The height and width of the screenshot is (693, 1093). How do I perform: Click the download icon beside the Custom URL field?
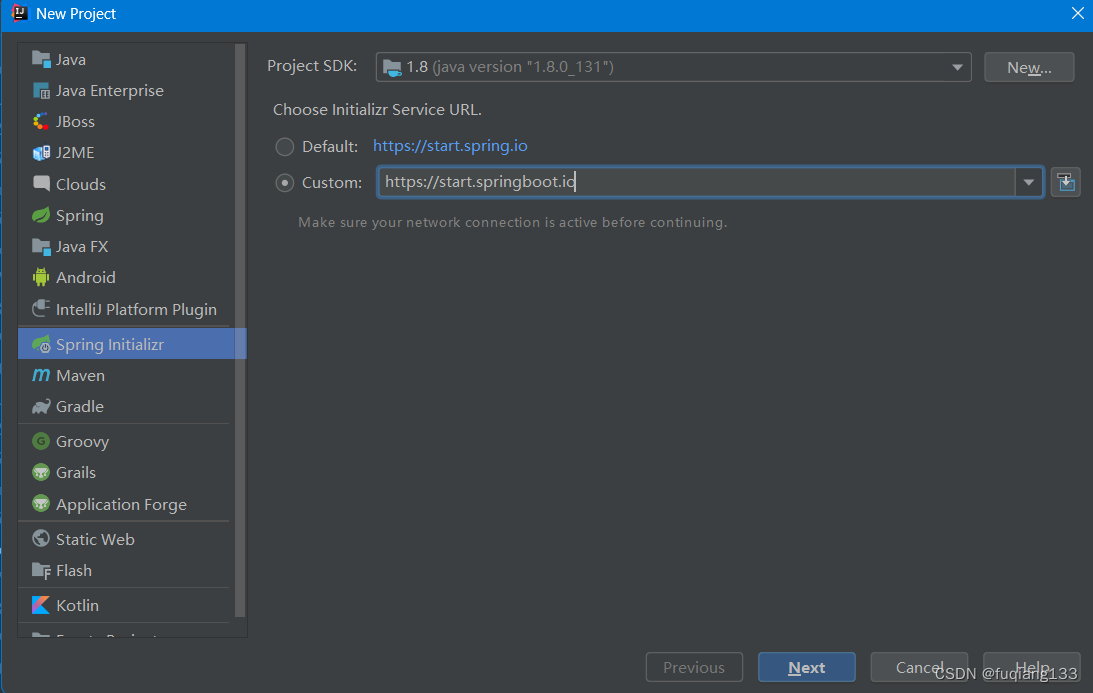[x=1065, y=183]
